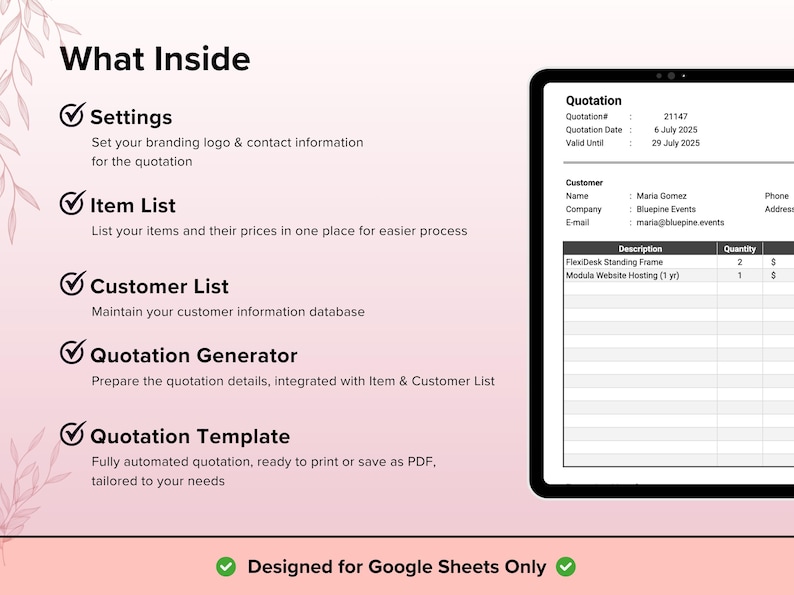Click the 'Quantity' column header
This screenshot has width=794, height=595.
point(739,249)
